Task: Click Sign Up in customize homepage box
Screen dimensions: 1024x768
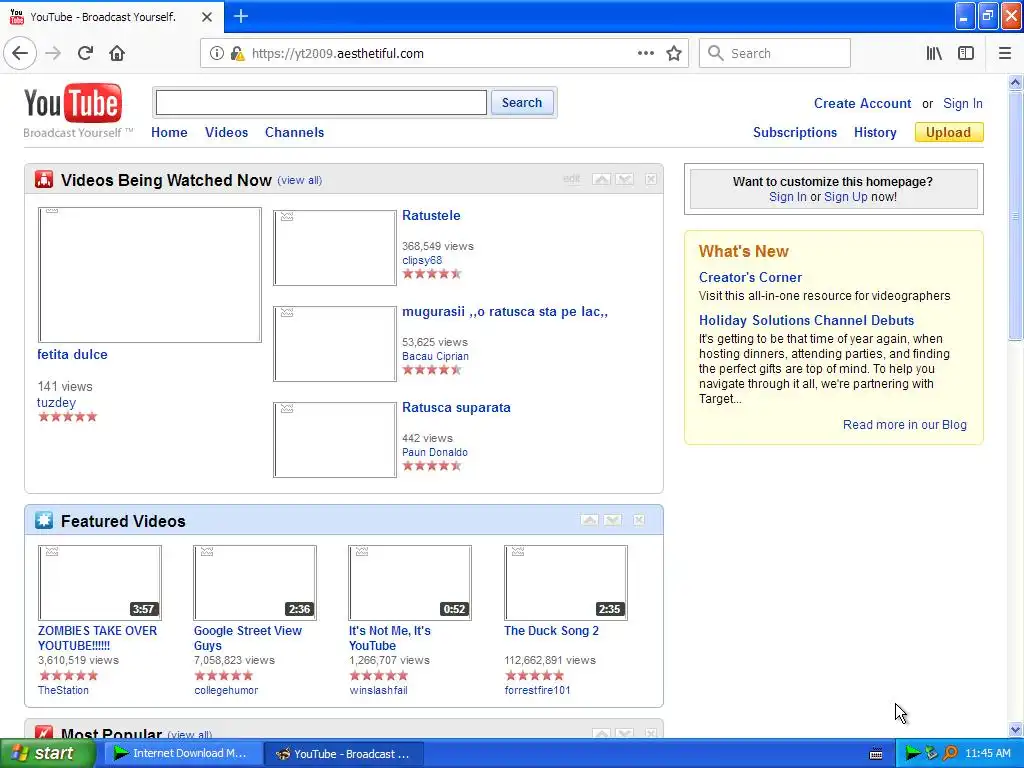Action: pos(846,197)
